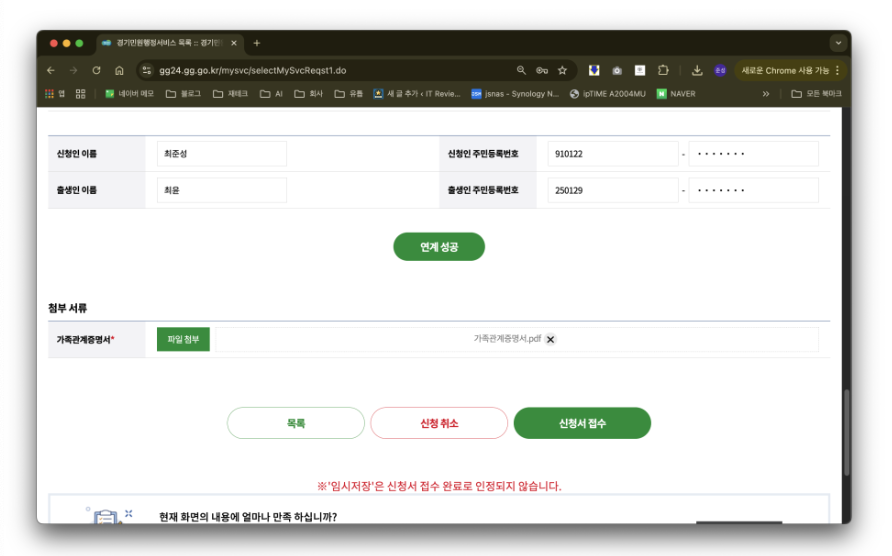
Task: Open the Chrome downloads icon
Action: click(x=697, y=71)
